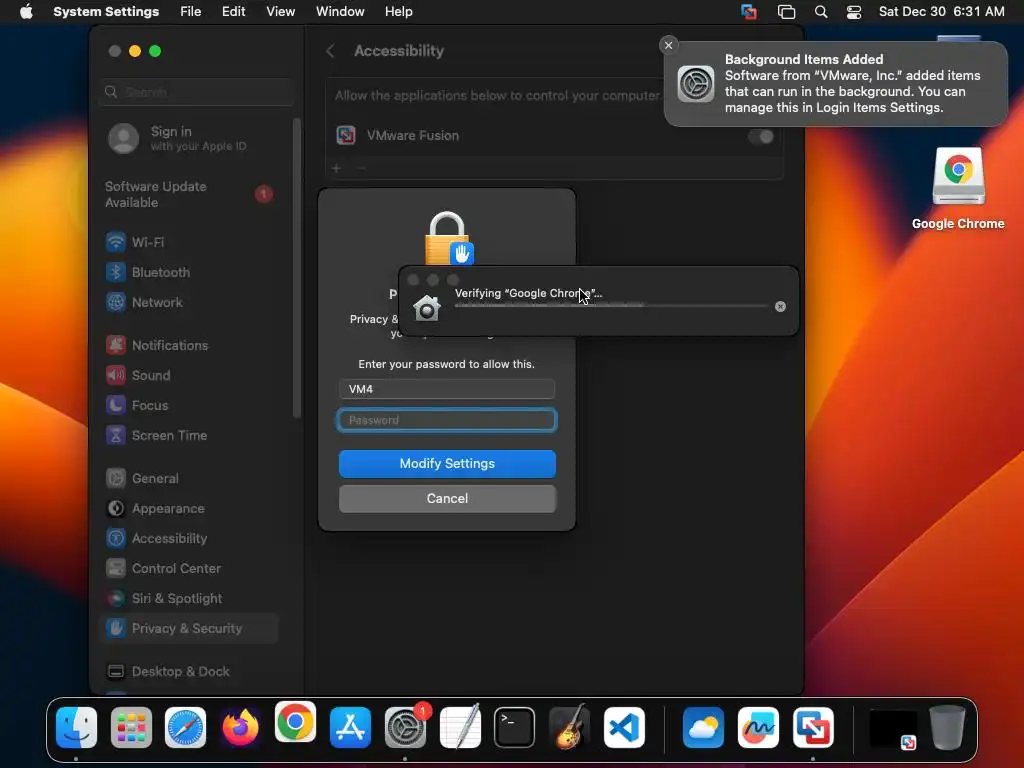1024x768 pixels.
Task: Launch Visual Studio Code from Dock
Action: click(x=624, y=727)
